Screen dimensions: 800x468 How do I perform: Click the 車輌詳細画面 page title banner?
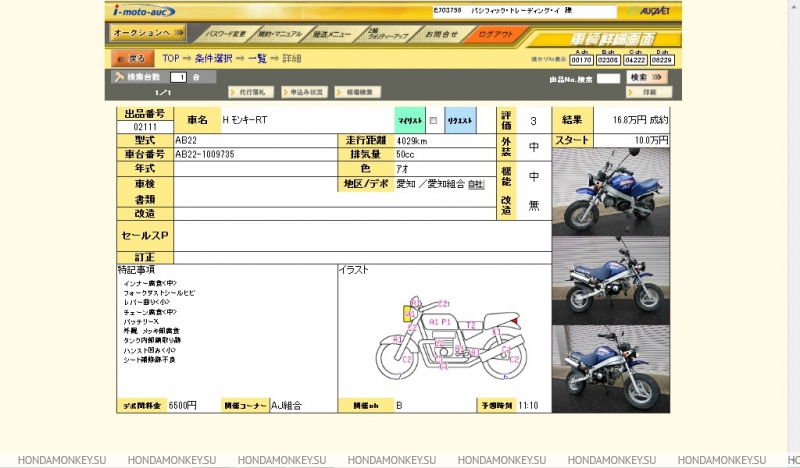(x=613, y=39)
